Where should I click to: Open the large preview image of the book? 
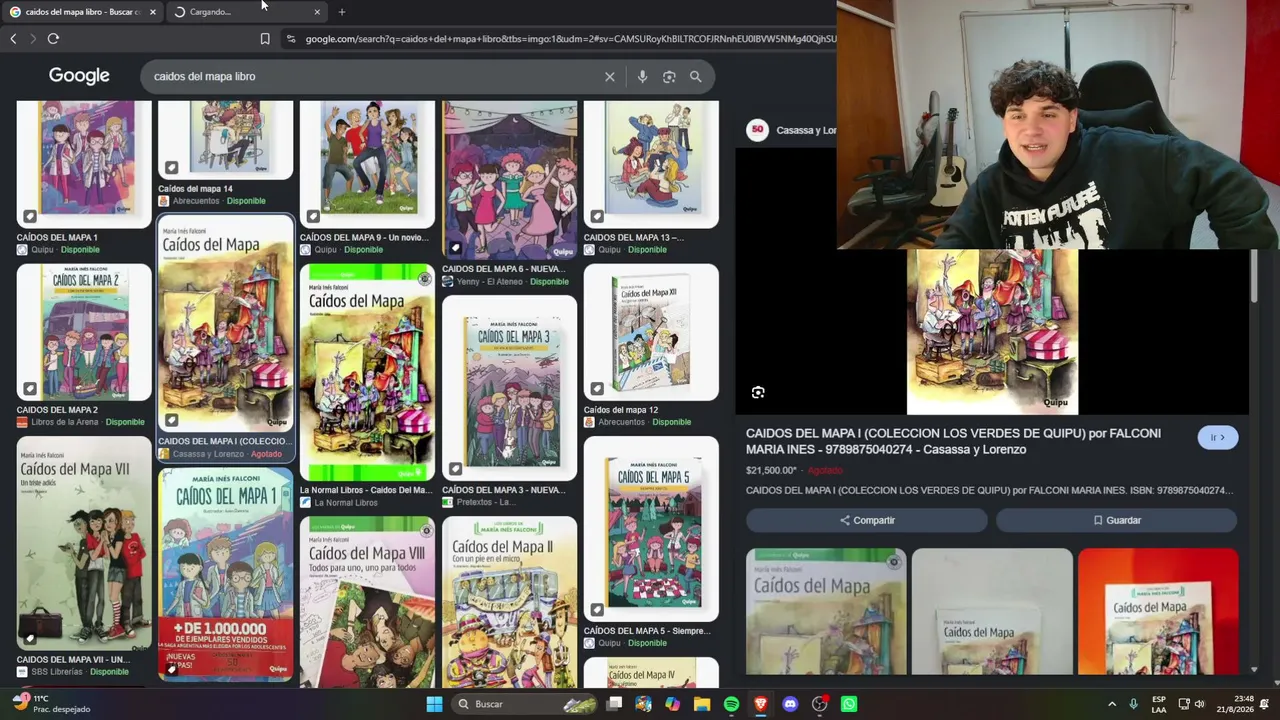[992, 331]
